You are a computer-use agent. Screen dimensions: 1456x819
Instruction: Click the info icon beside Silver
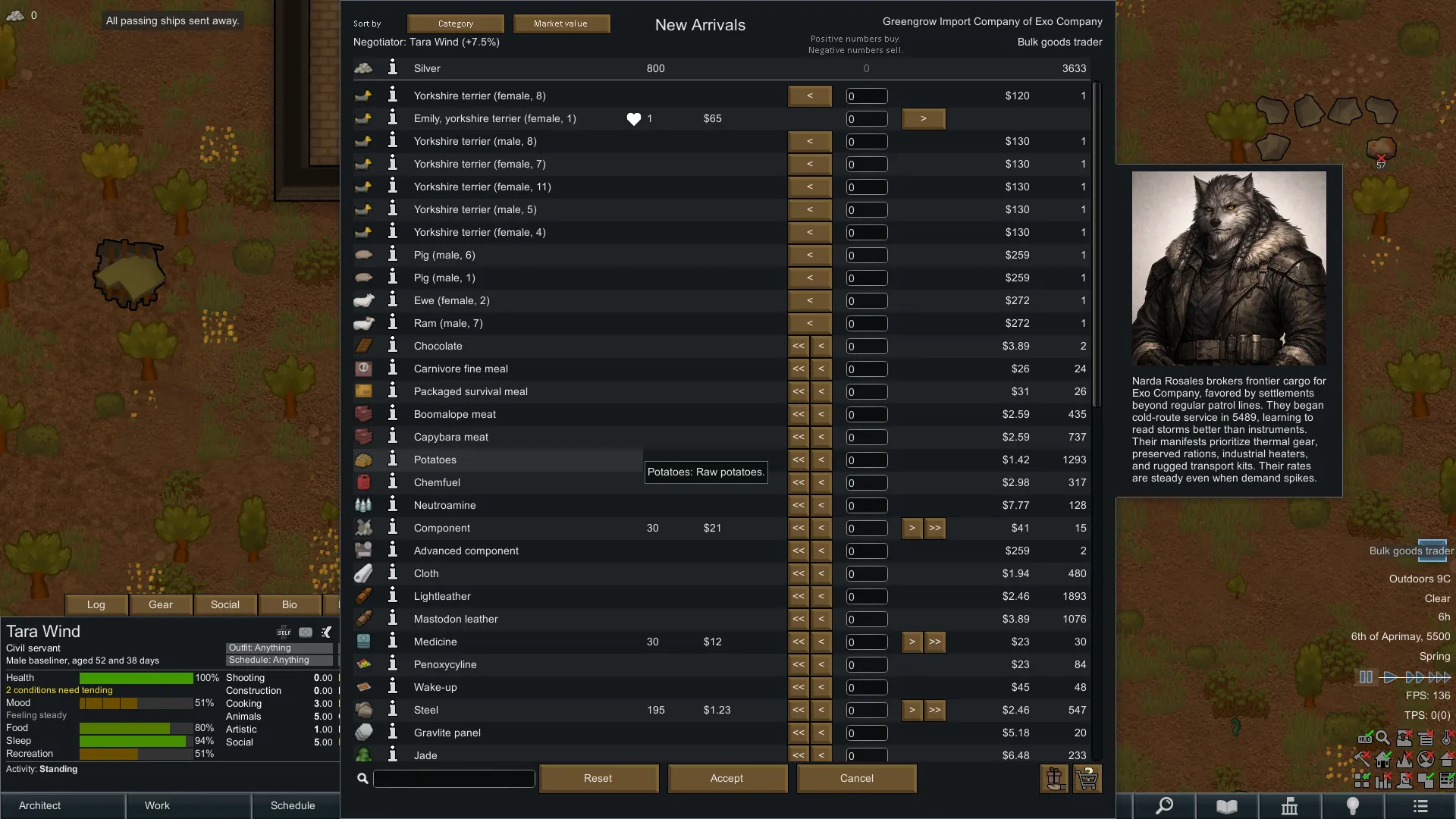click(x=393, y=68)
